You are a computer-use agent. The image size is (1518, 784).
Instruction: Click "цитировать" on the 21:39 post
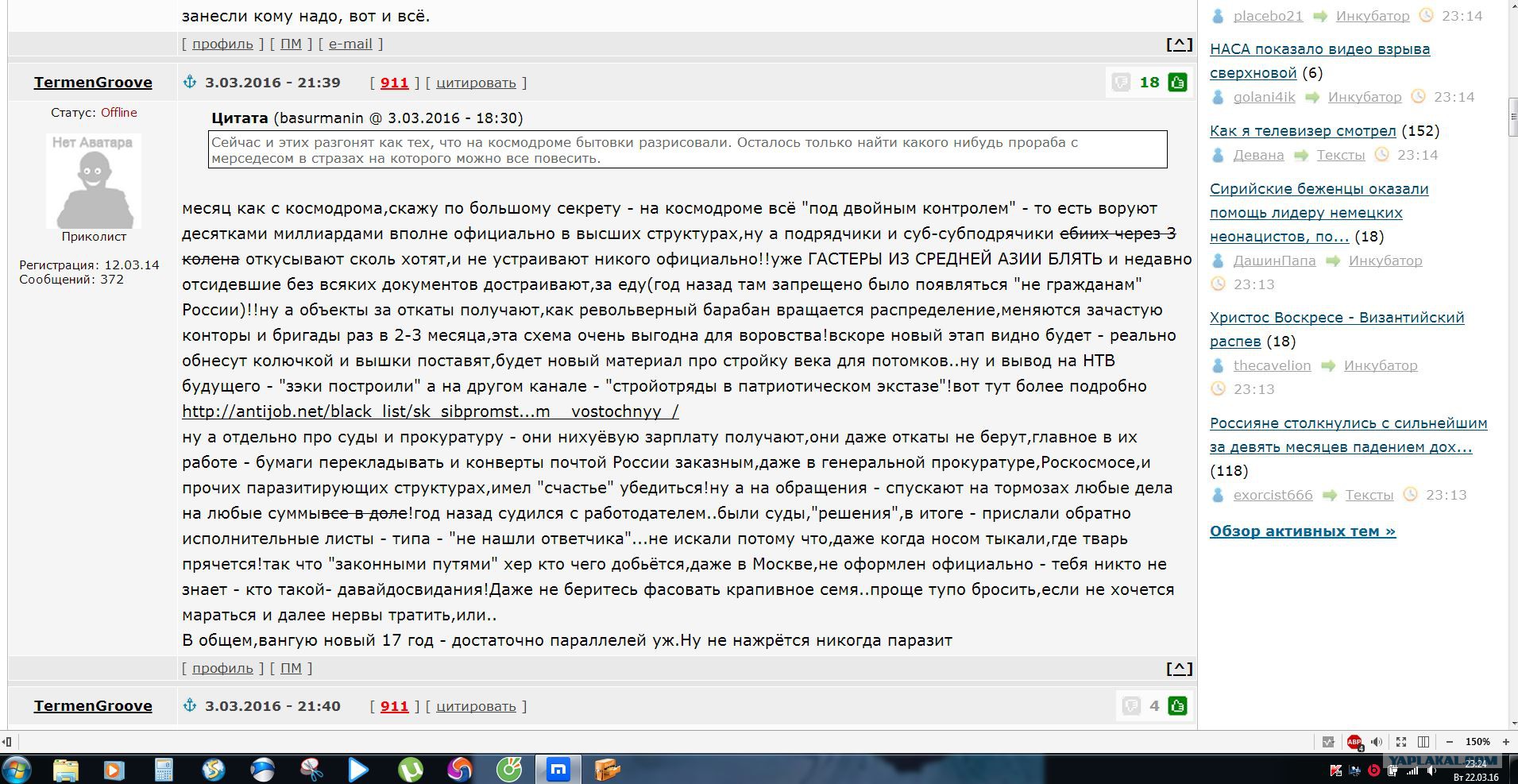pos(476,83)
